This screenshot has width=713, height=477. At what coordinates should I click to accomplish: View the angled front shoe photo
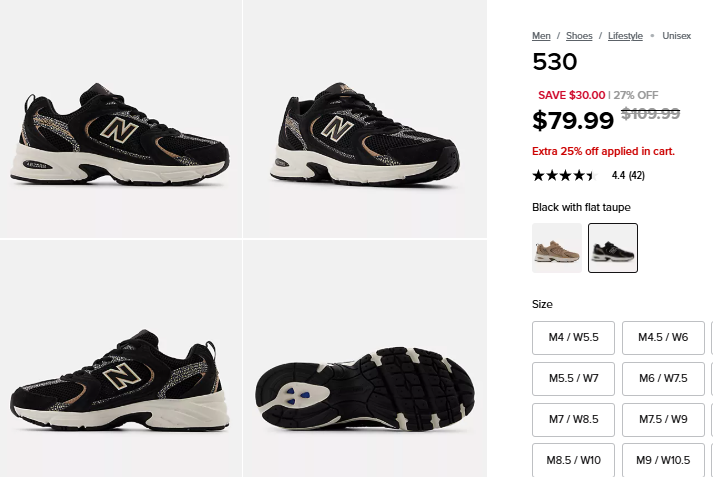point(364,118)
